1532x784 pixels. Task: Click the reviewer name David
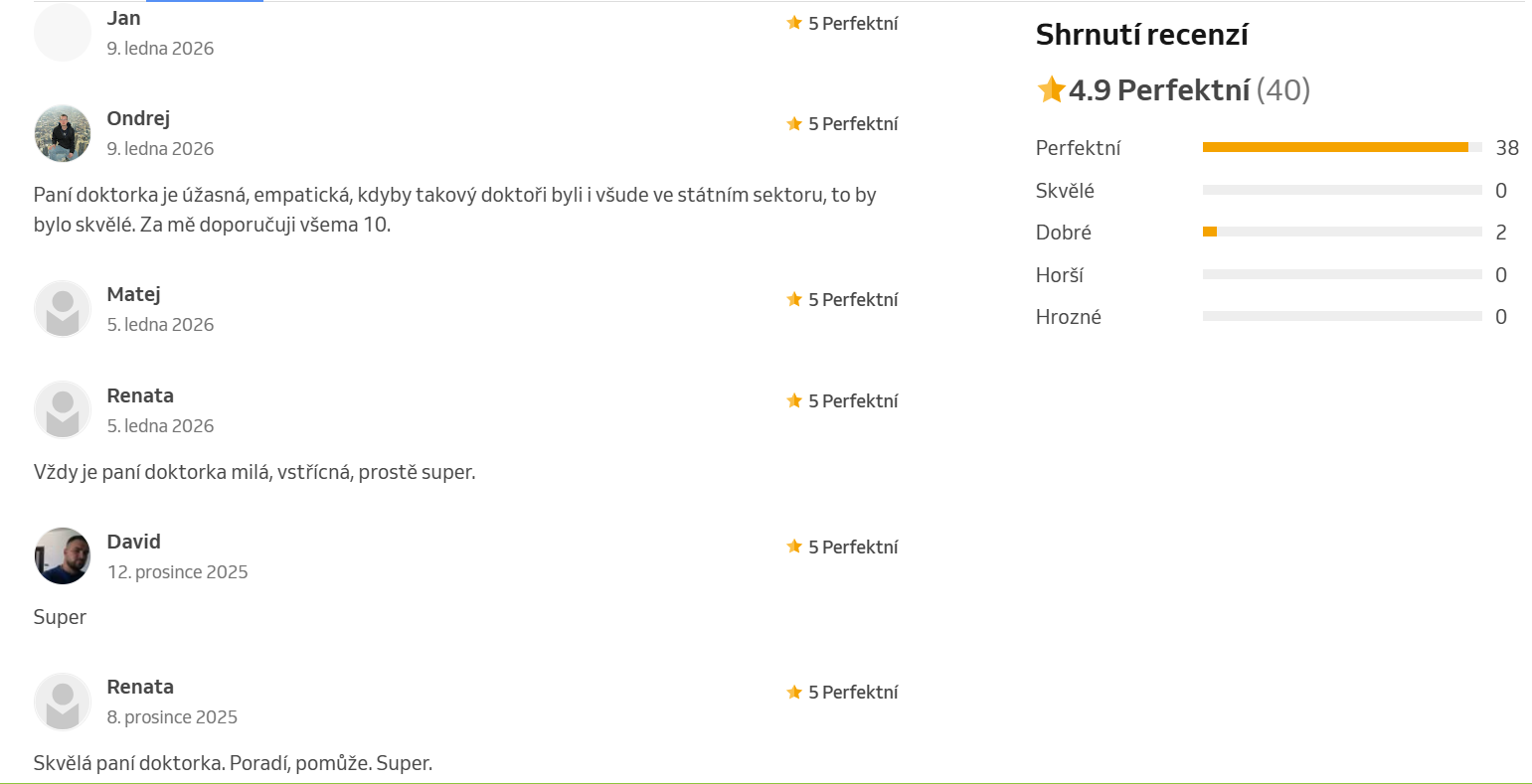click(133, 542)
